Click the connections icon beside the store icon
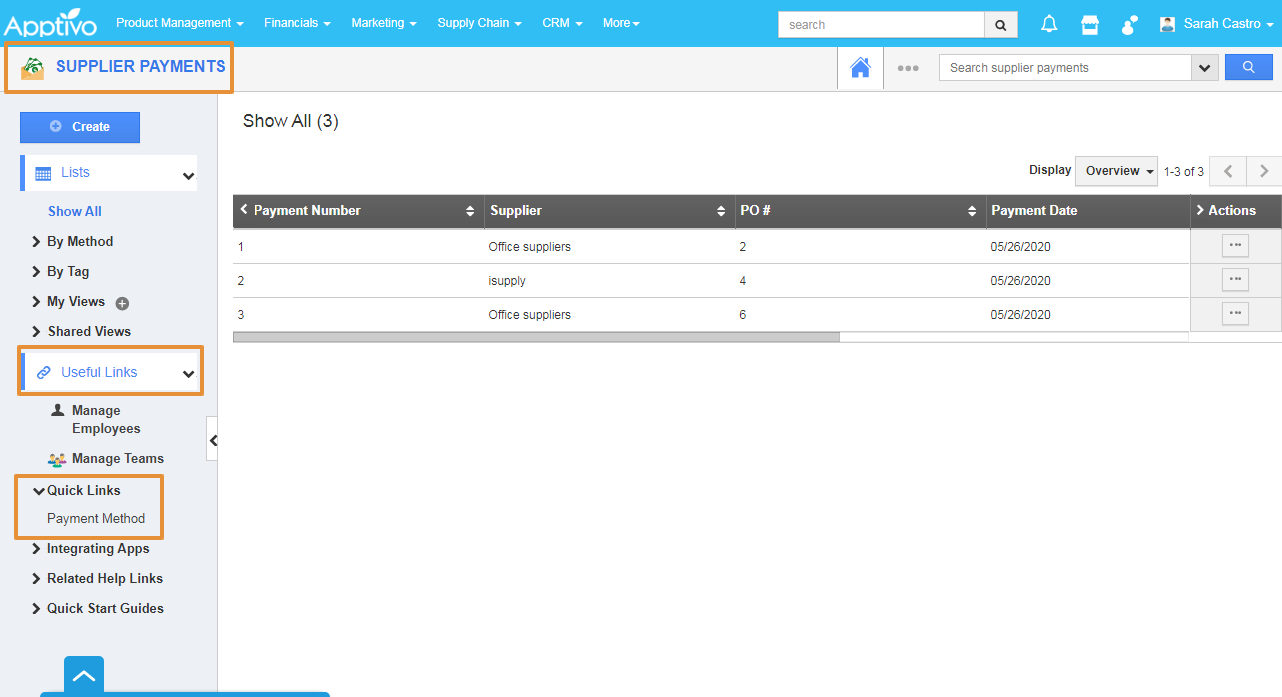Image resolution: width=1282 pixels, height=697 pixels. click(x=1130, y=24)
